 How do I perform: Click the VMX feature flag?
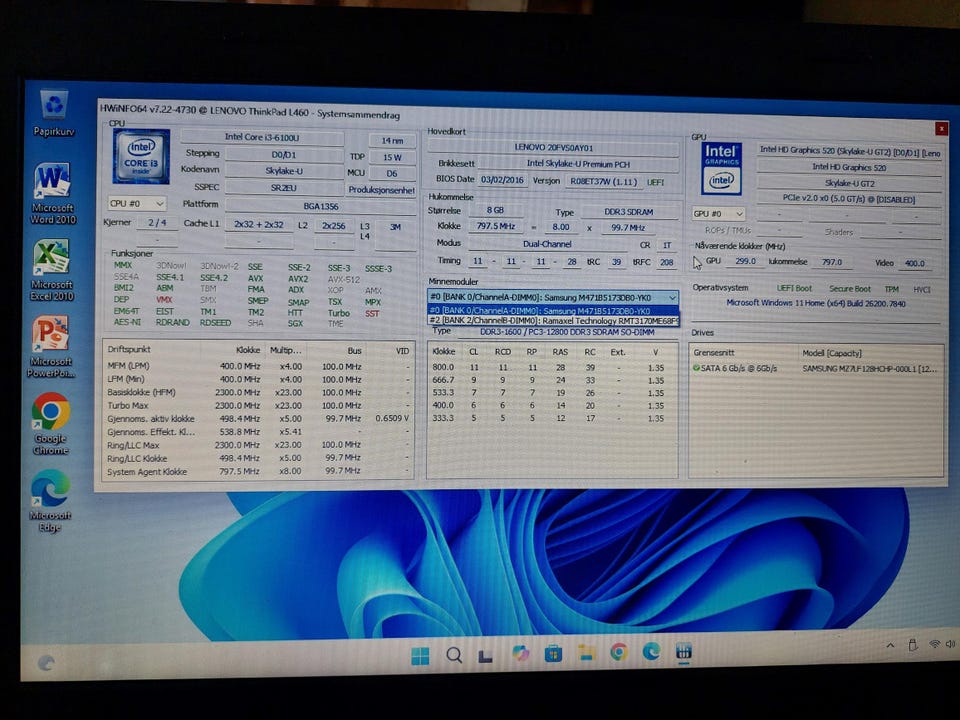(x=163, y=300)
